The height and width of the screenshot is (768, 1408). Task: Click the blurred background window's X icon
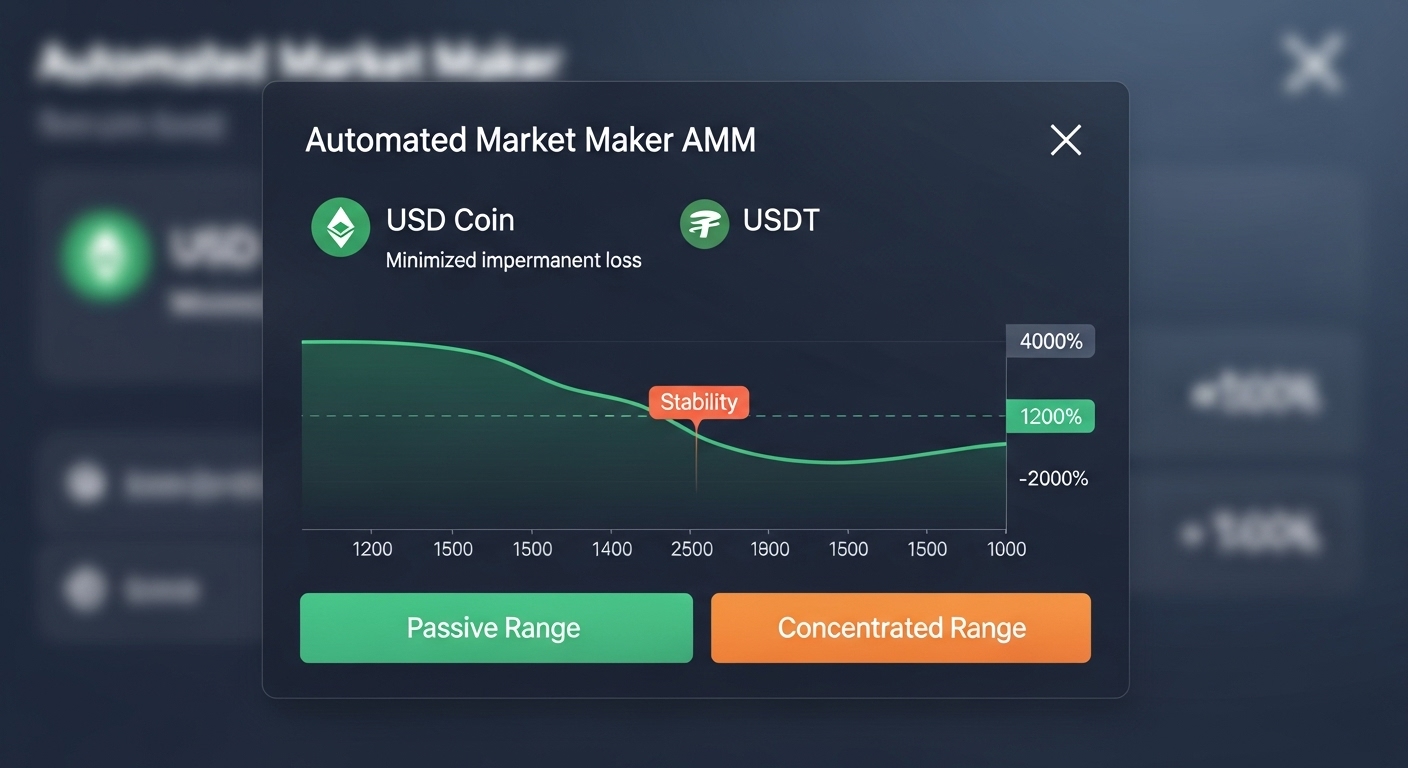[x=1312, y=63]
